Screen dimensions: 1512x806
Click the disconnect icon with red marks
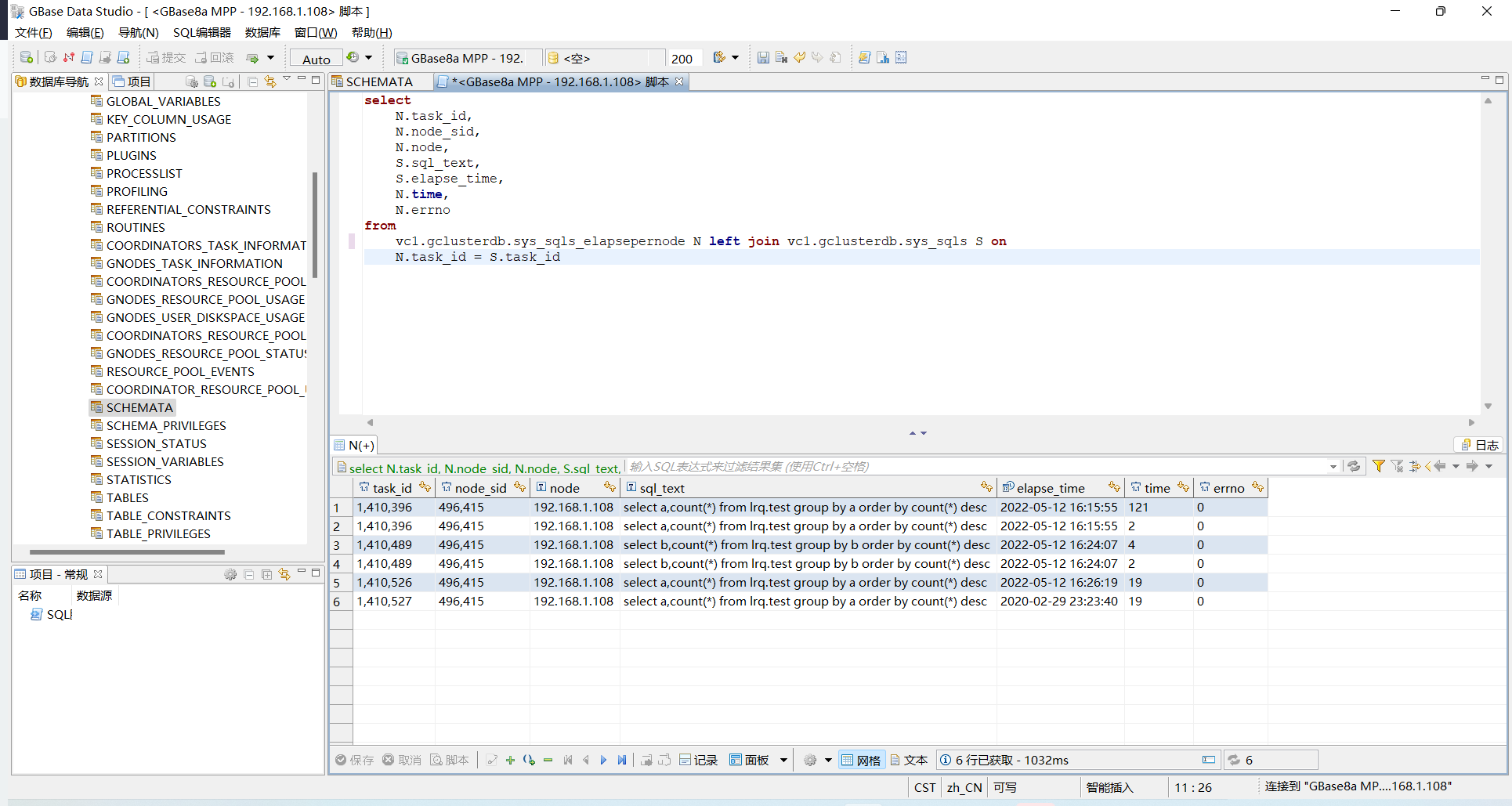pyautogui.click(x=69, y=57)
